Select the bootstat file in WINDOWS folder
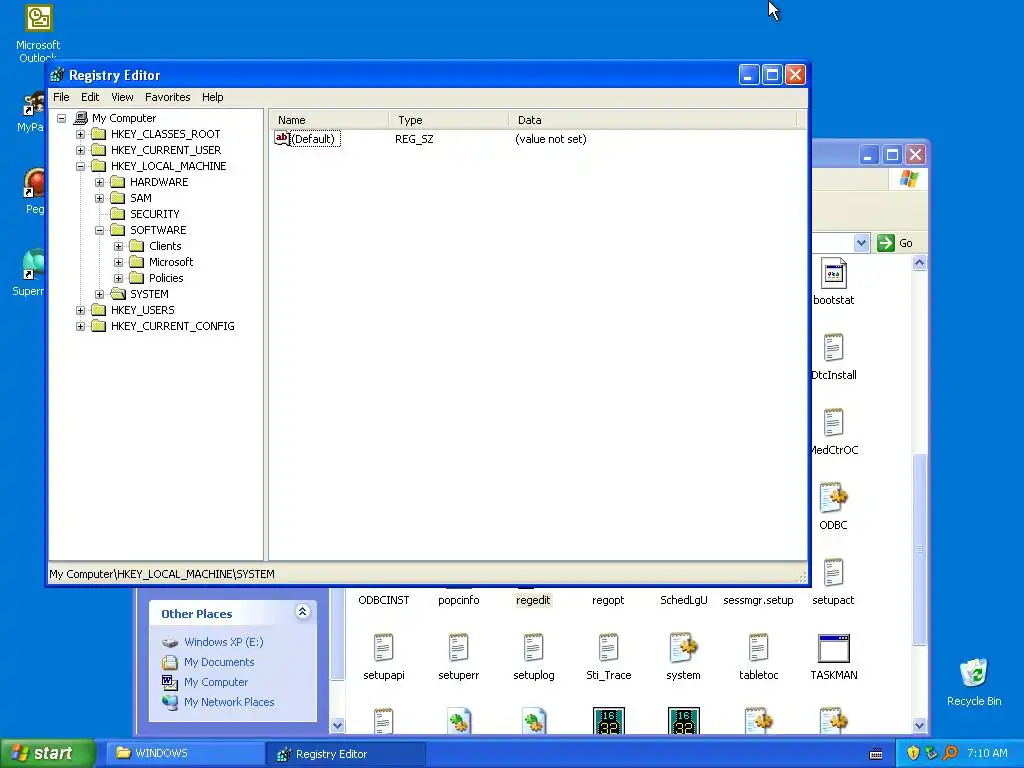The height and width of the screenshot is (768, 1024). [833, 282]
